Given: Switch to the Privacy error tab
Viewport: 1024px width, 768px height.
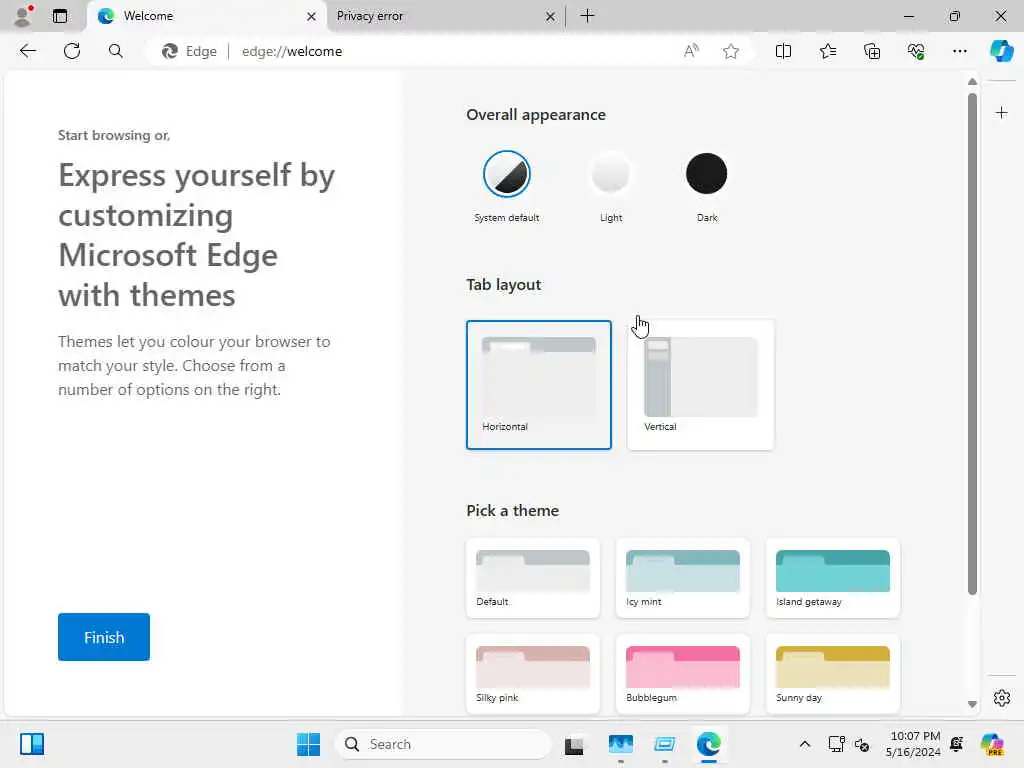Looking at the screenshot, I should 445,16.
